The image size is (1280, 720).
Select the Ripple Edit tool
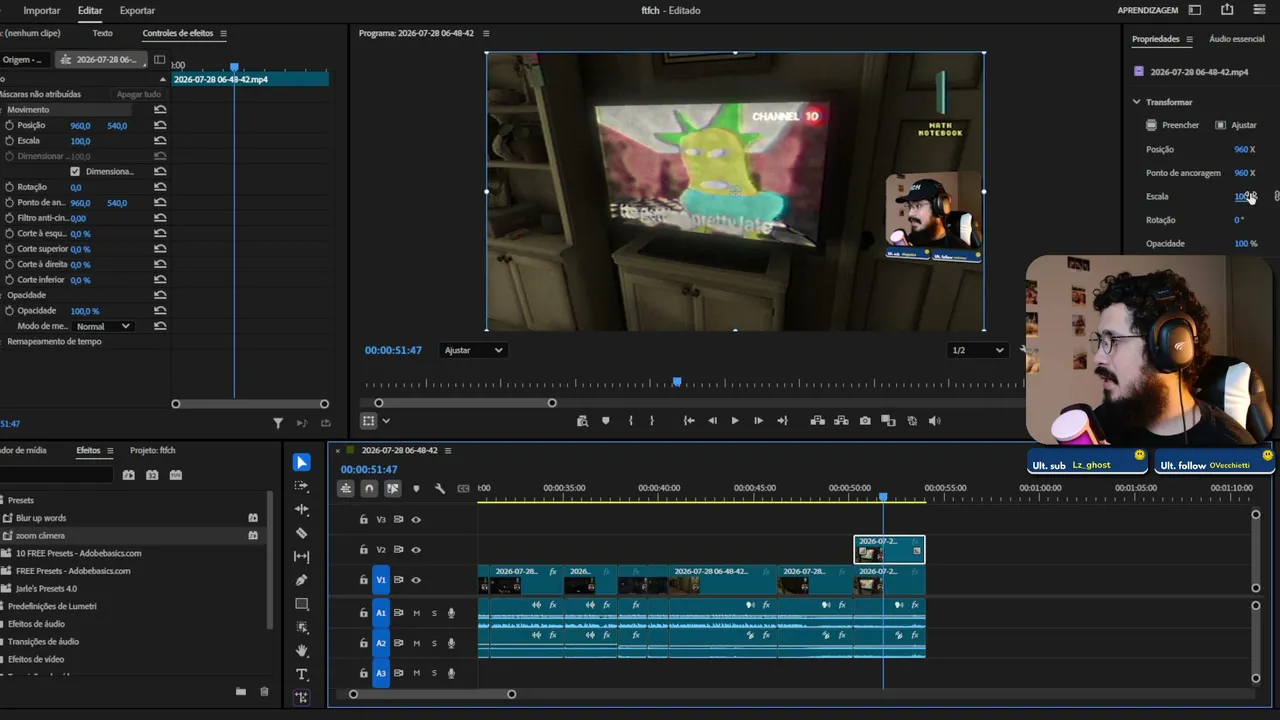pos(301,509)
